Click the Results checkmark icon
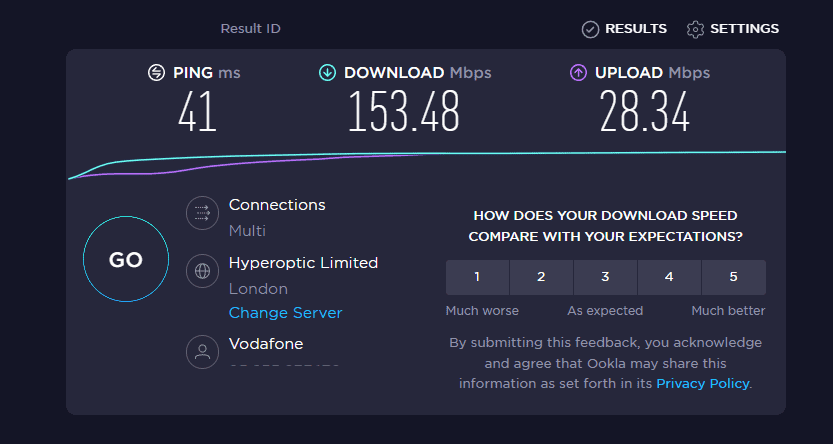Image resolution: width=833 pixels, height=444 pixels. pos(590,29)
